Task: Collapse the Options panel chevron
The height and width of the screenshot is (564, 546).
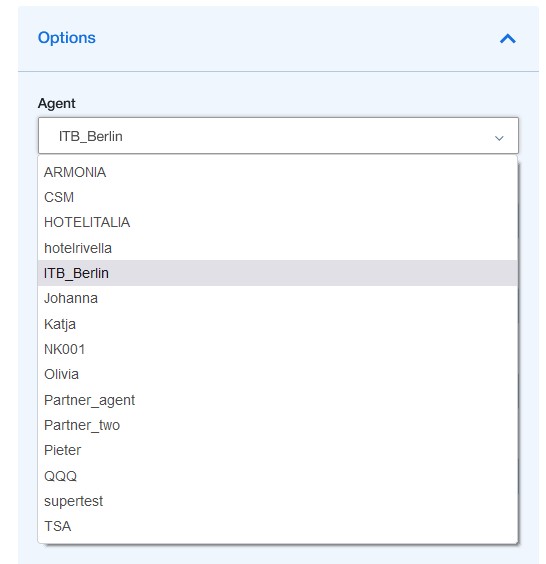Action: pyautogui.click(x=508, y=38)
